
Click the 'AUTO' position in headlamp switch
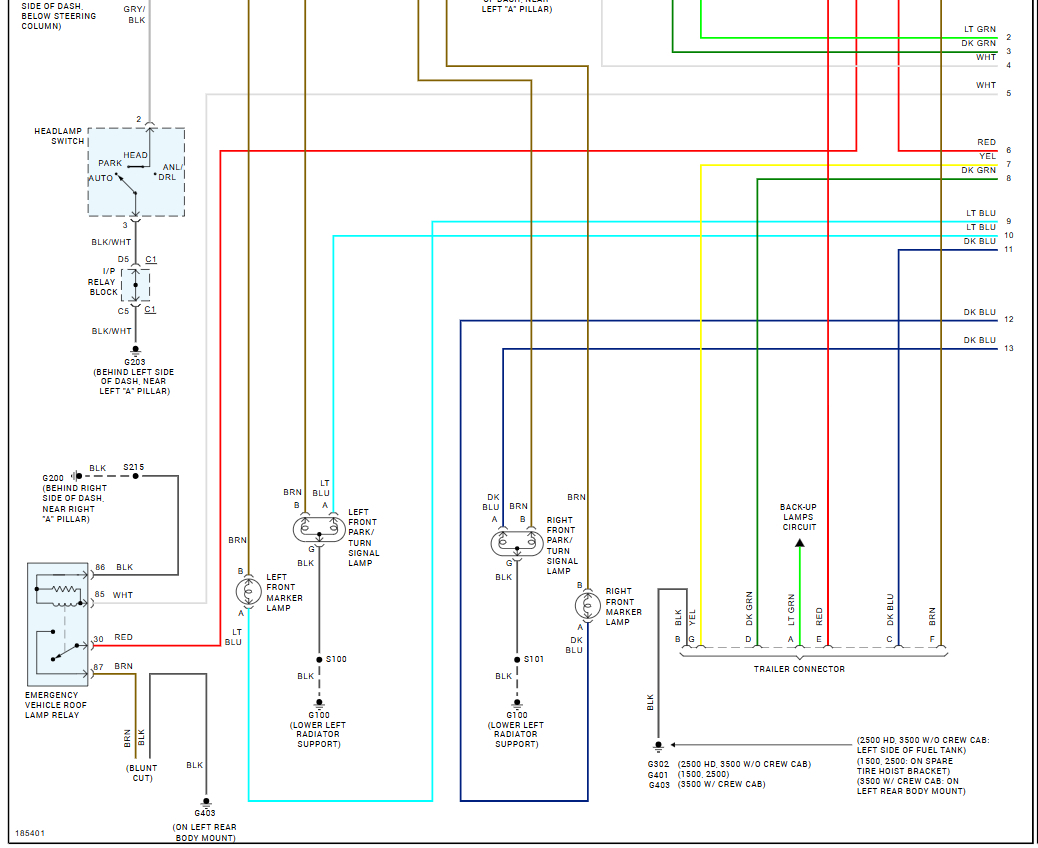[101, 178]
